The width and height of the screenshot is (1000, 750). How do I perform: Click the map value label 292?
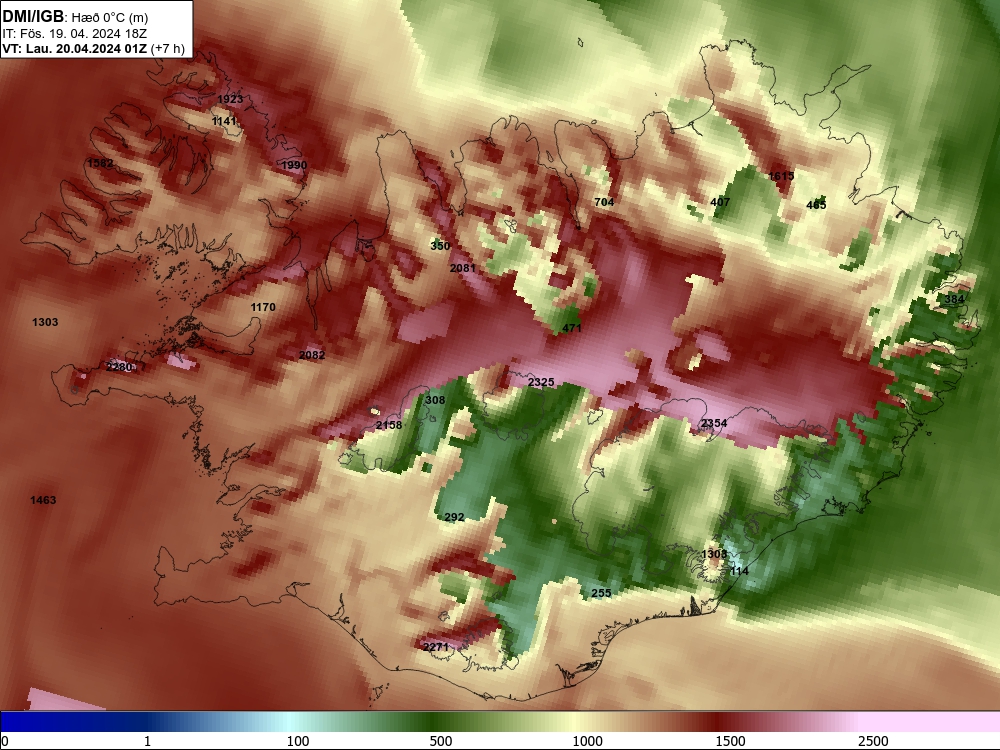tap(454, 517)
